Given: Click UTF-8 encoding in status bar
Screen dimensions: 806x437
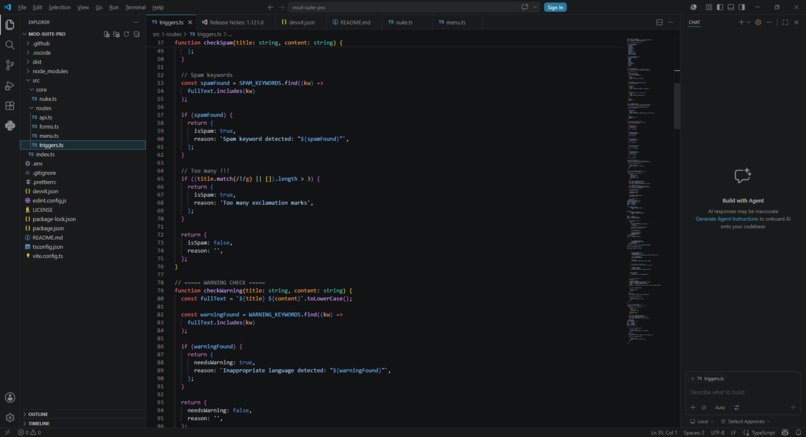Looking at the screenshot, I should pyautogui.click(x=718, y=432).
